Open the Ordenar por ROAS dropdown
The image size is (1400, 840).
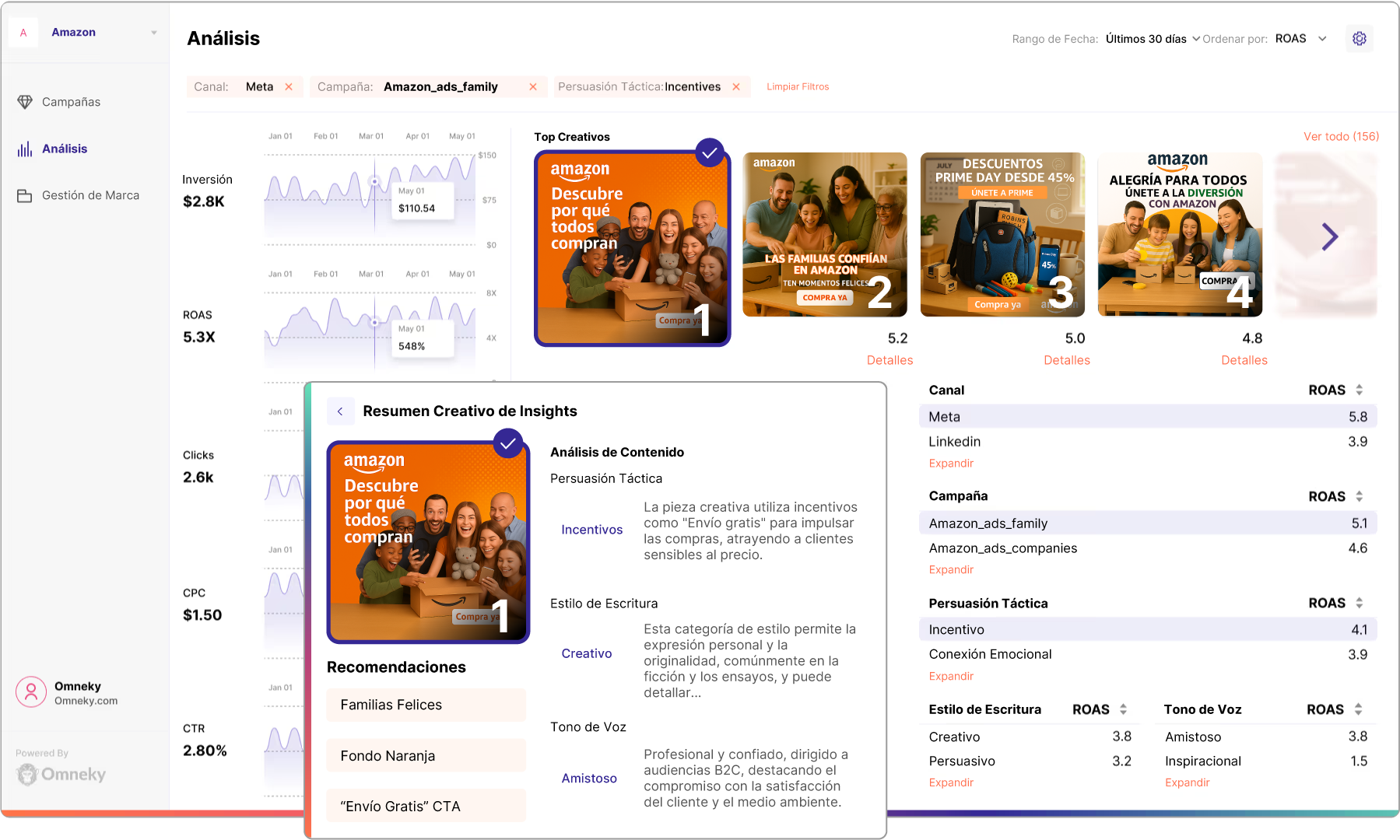(1301, 39)
